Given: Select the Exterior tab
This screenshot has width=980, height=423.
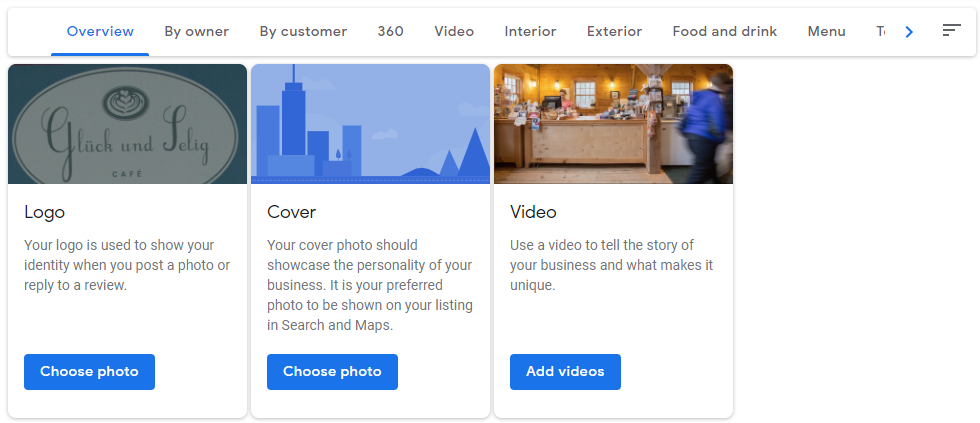Looking at the screenshot, I should (614, 31).
